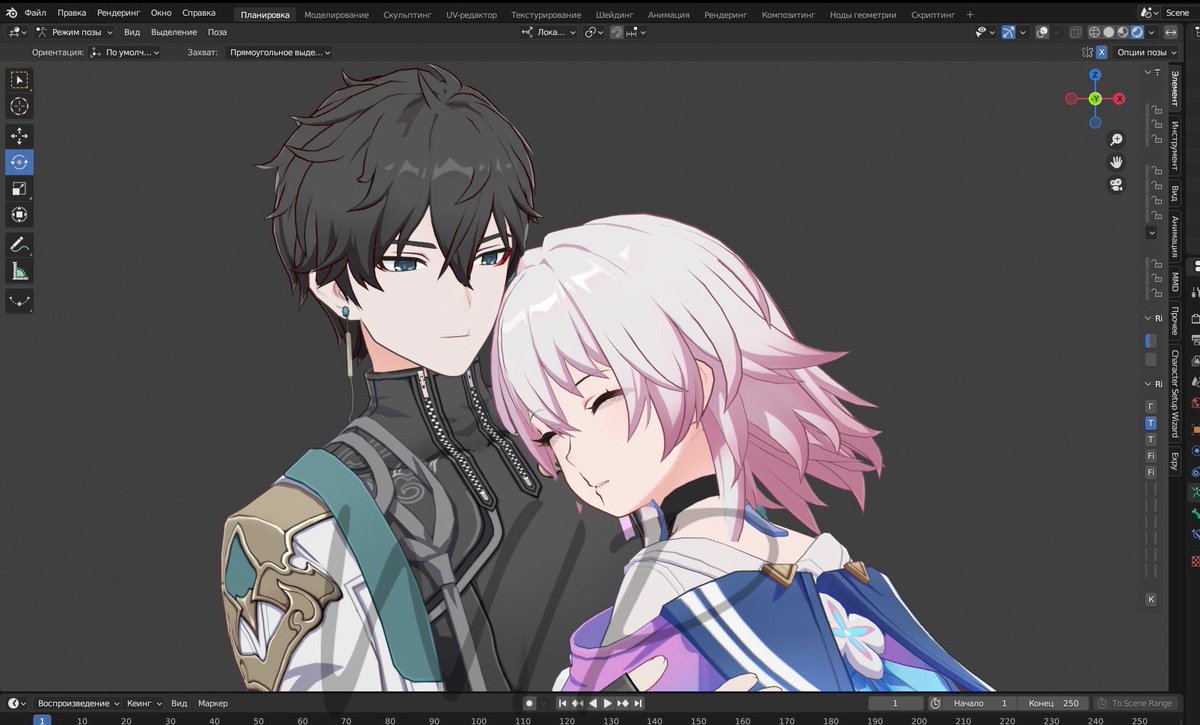
Task: Open the Правка menu
Action: click(x=72, y=14)
